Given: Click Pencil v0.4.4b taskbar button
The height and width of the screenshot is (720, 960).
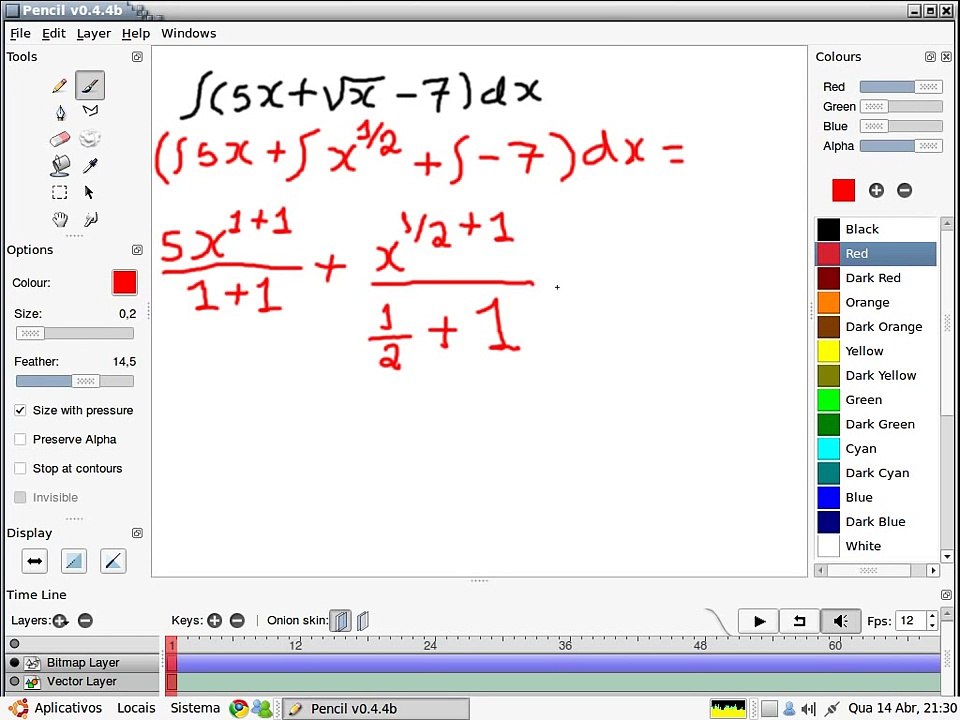Looking at the screenshot, I should point(376,708).
